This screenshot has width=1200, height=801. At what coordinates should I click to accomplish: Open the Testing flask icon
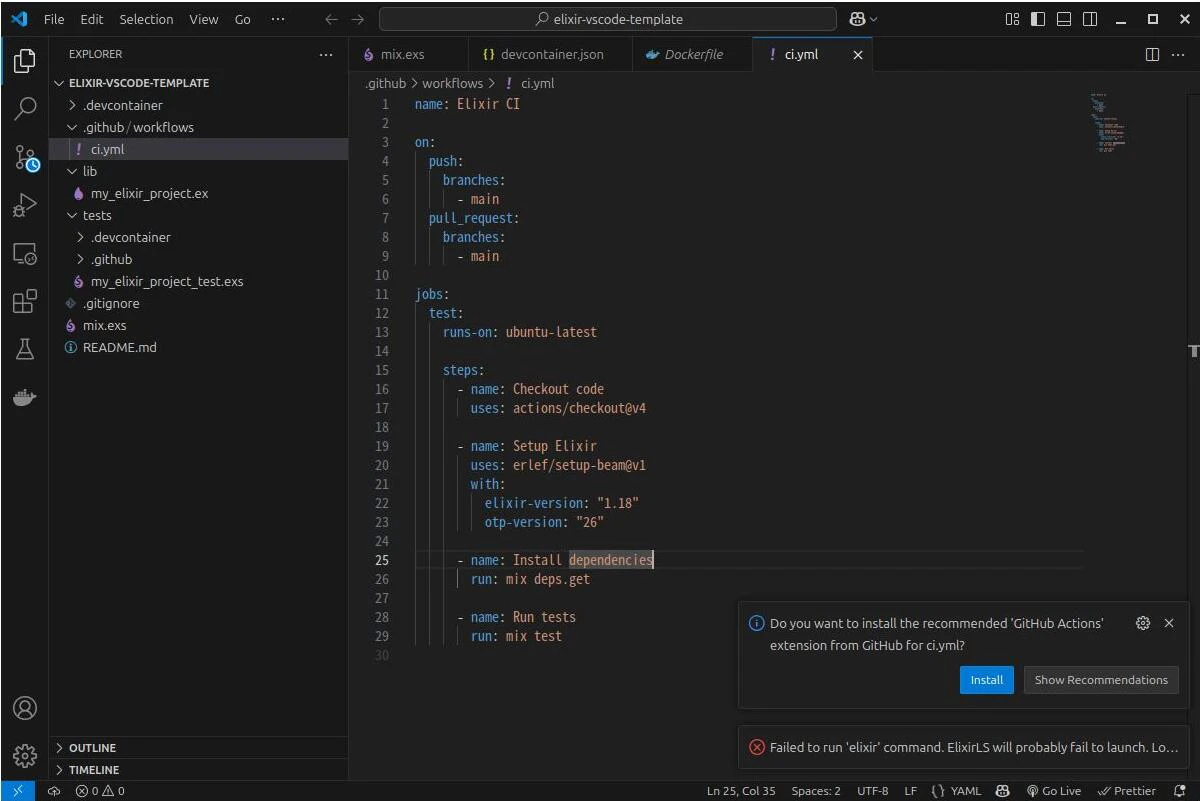click(x=25, y=349)
